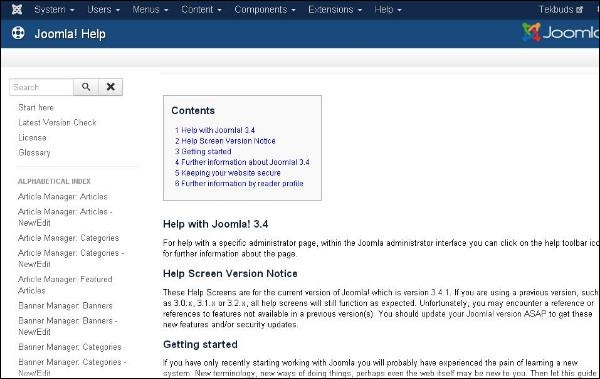Expand the Components dropdown menu

tap(265, 10)
